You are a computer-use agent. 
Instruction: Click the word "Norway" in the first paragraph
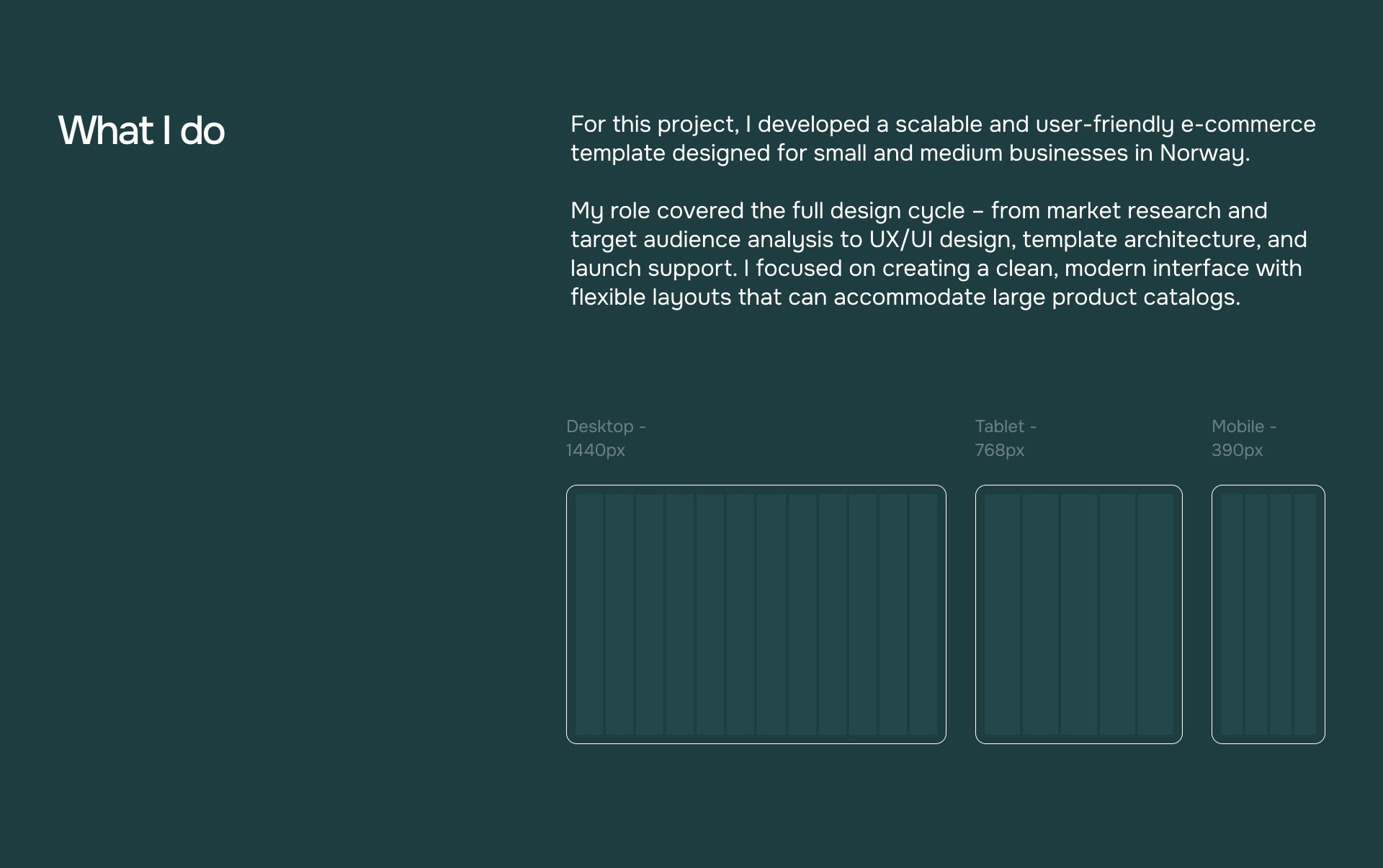tap(1201, 153)
